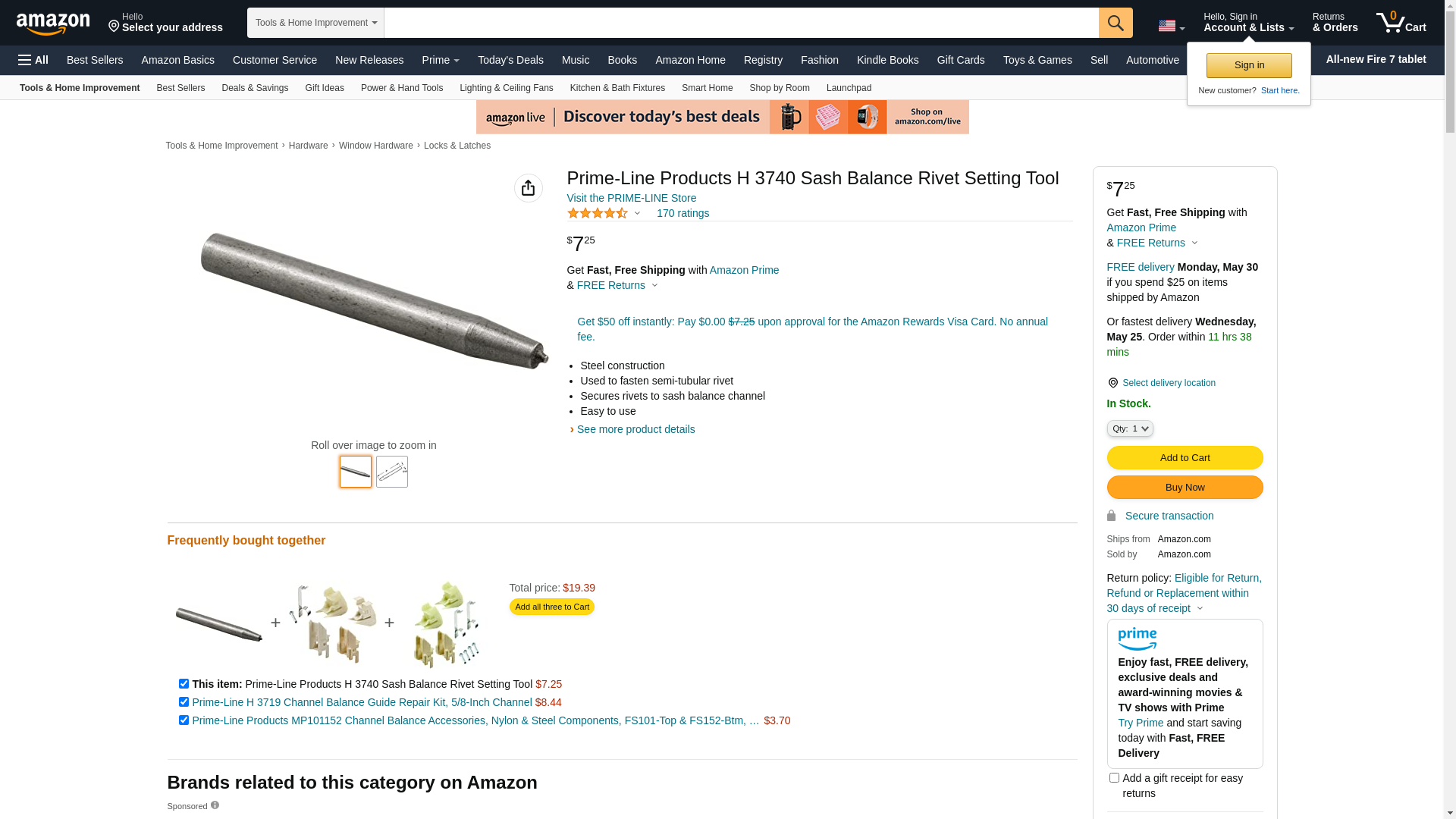Click inside the search text field
Viewport: 1456px width, 819px height.
click(741, 23)
